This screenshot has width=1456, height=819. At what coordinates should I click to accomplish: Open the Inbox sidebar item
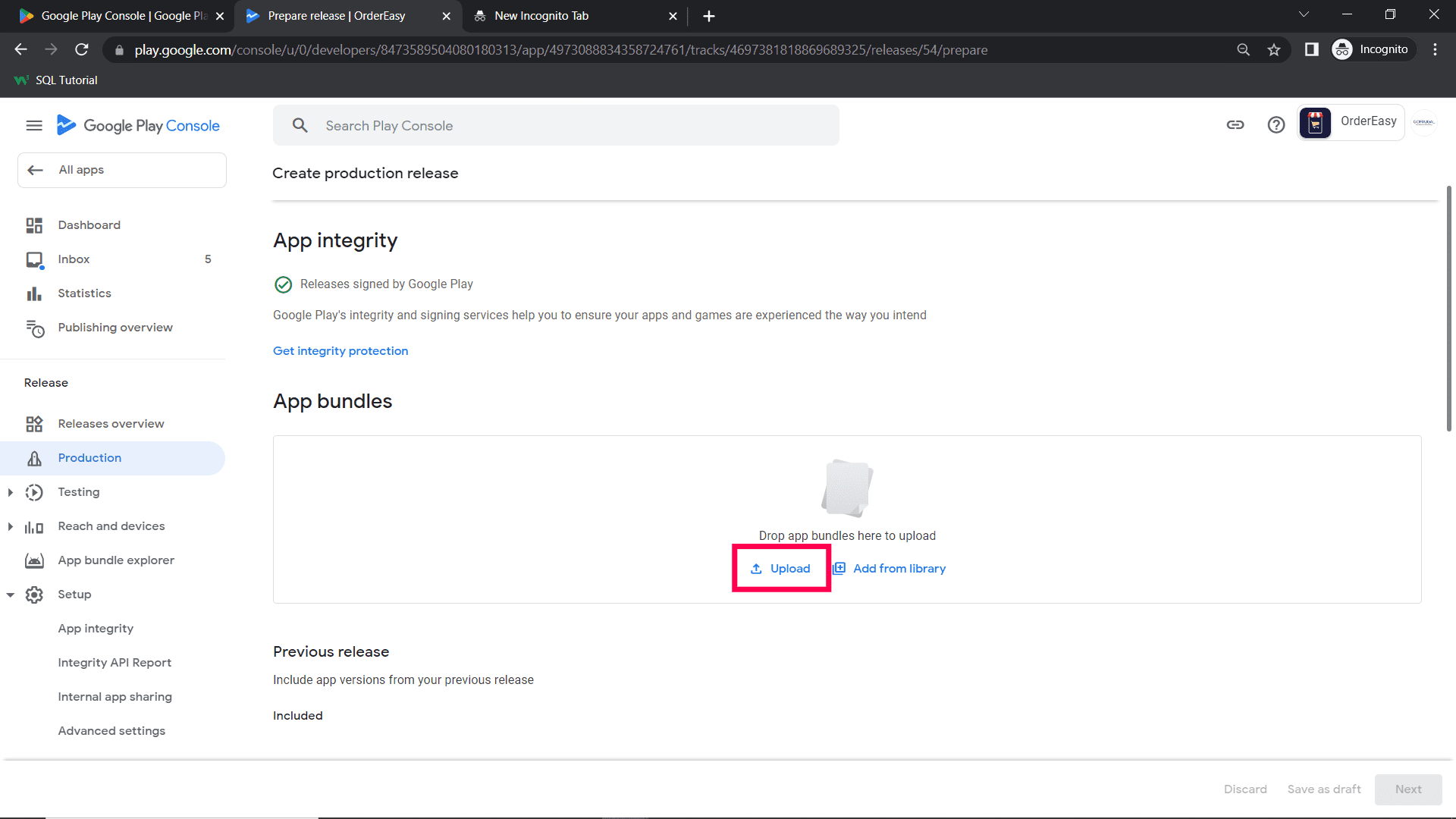click(74, 259)
